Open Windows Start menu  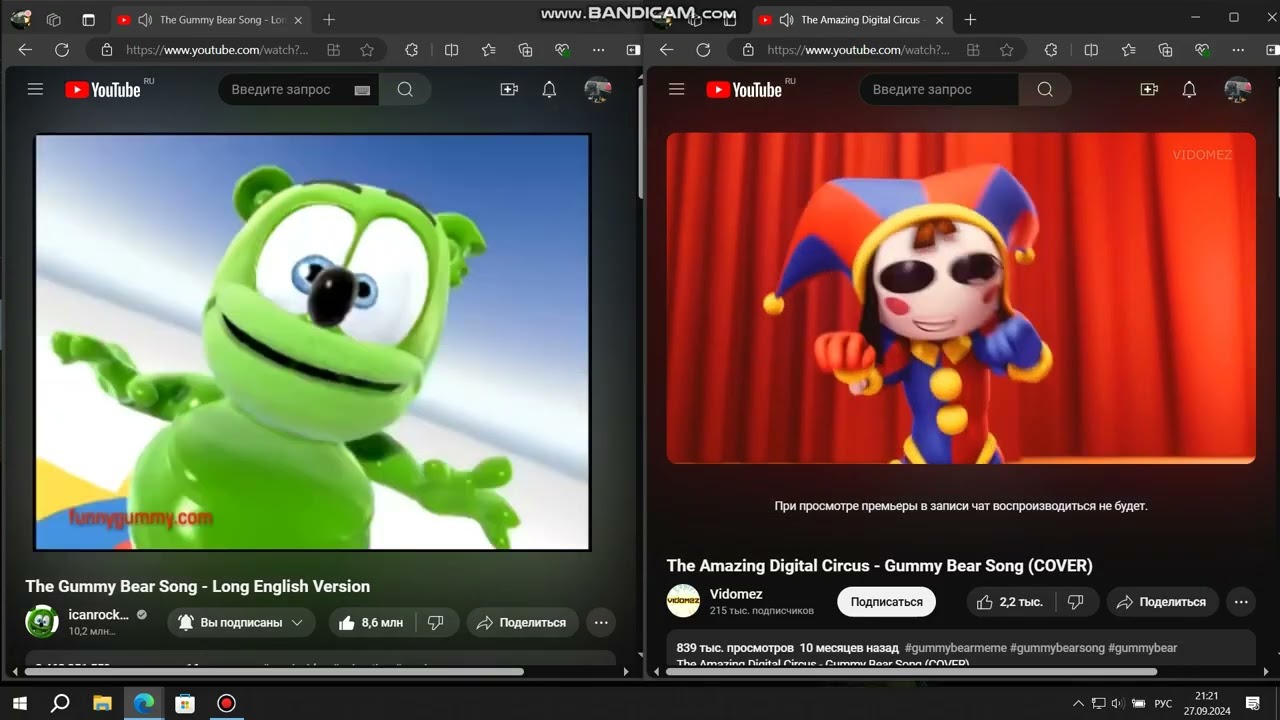click(19, 703)
